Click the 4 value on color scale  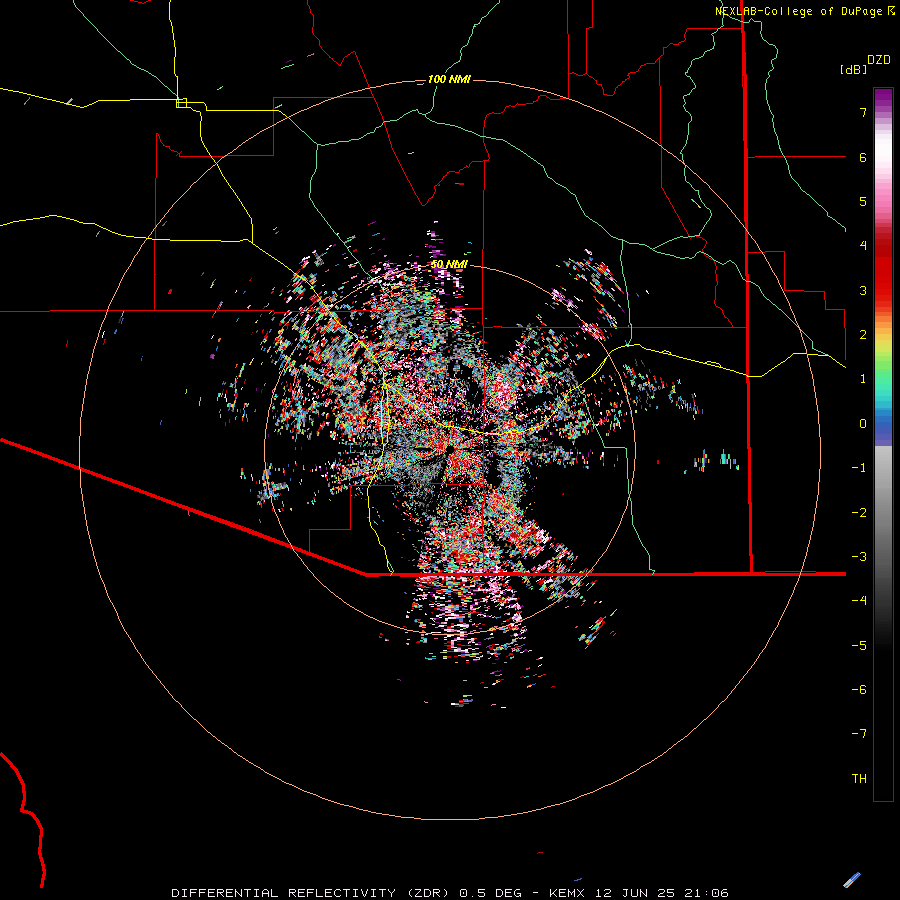[x=863, y=246]
